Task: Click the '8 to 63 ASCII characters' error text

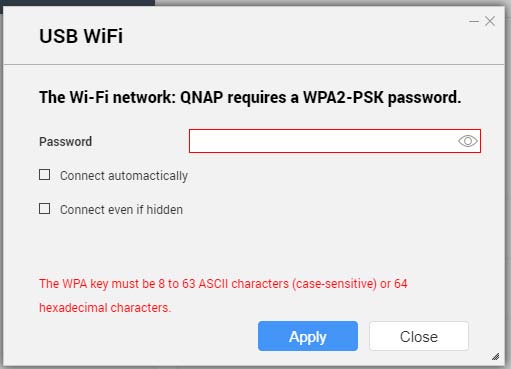Action: tap(224, 284)
